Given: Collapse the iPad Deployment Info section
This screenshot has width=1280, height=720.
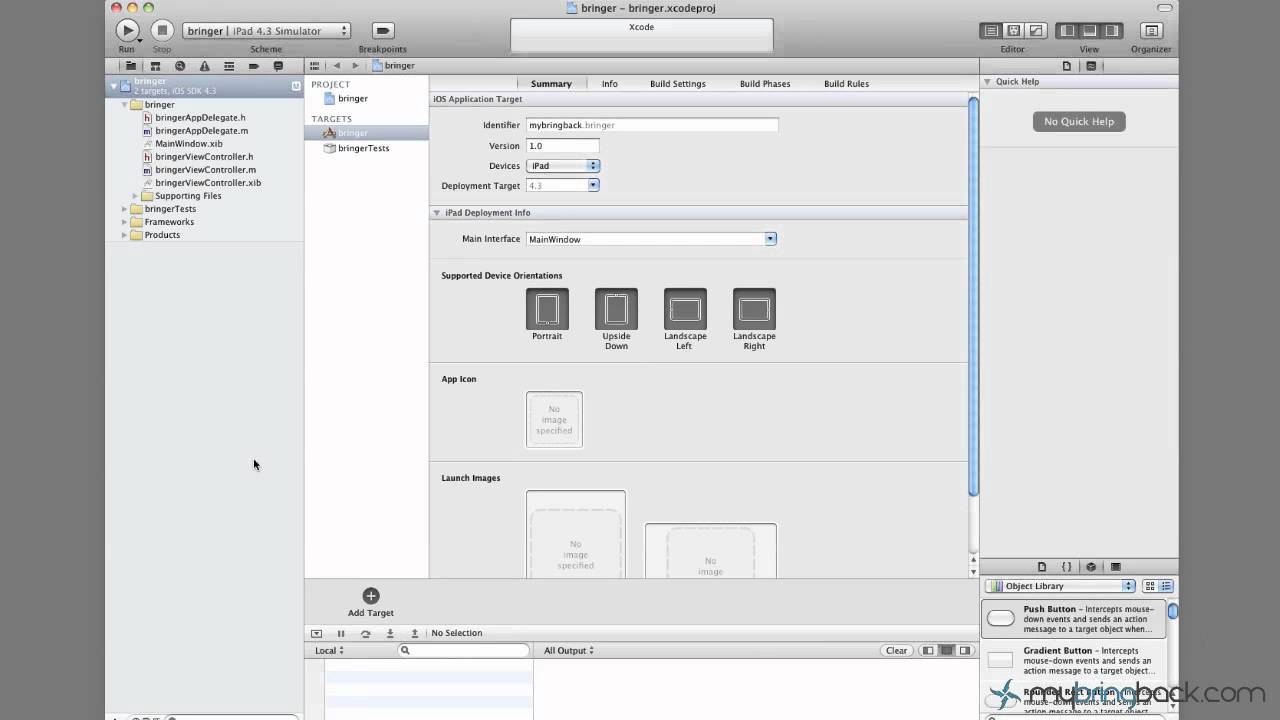Looking at the screenshot, I should point(437,213).
